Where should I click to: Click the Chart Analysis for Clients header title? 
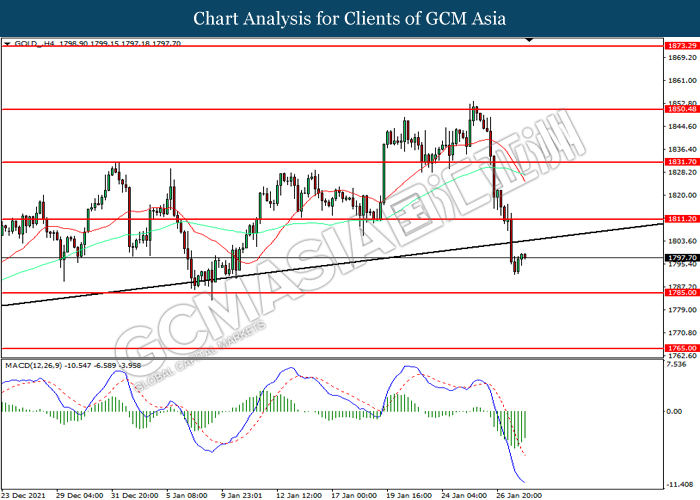(350, 19)
